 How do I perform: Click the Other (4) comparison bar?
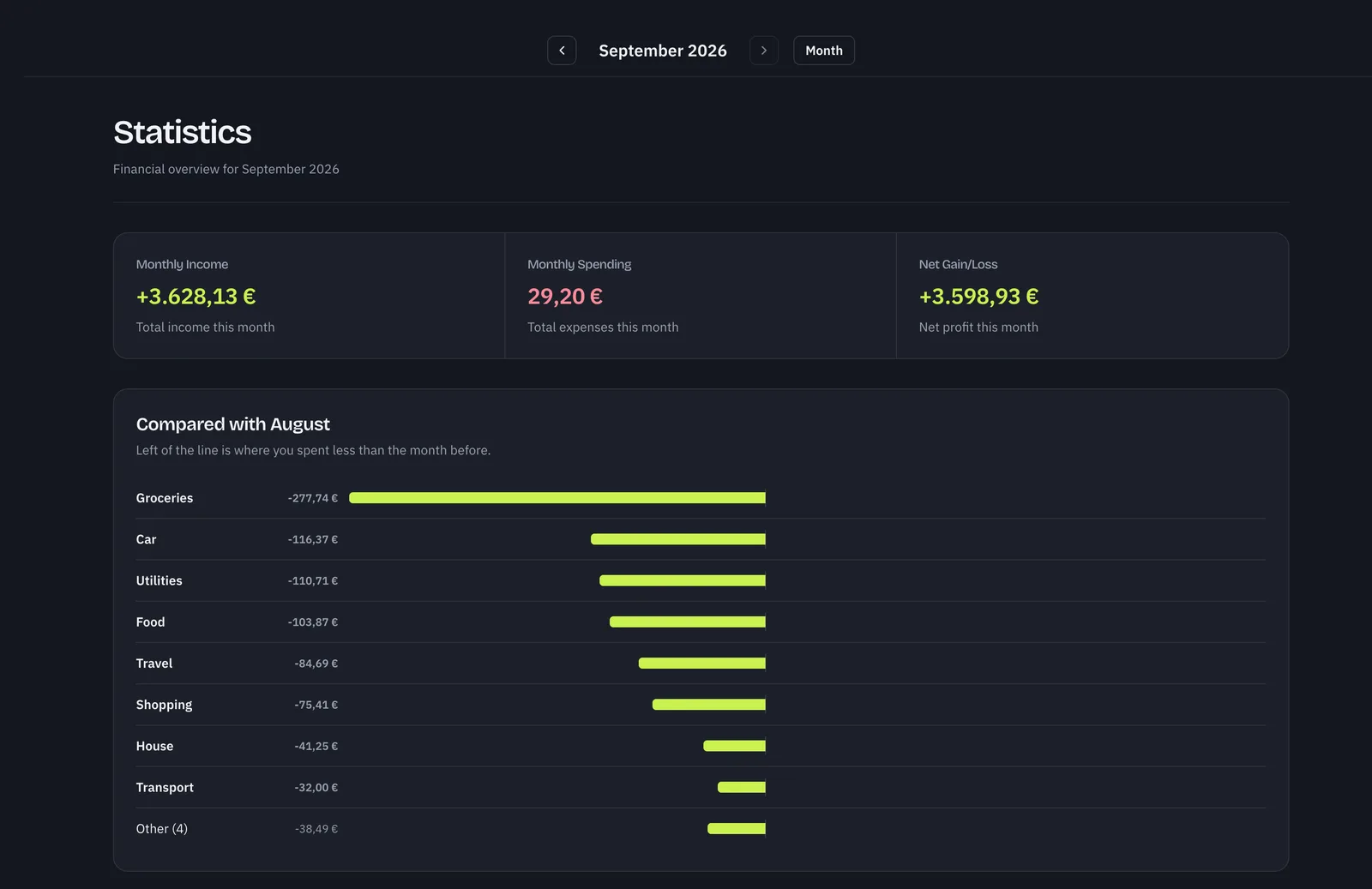coord(737,828)
